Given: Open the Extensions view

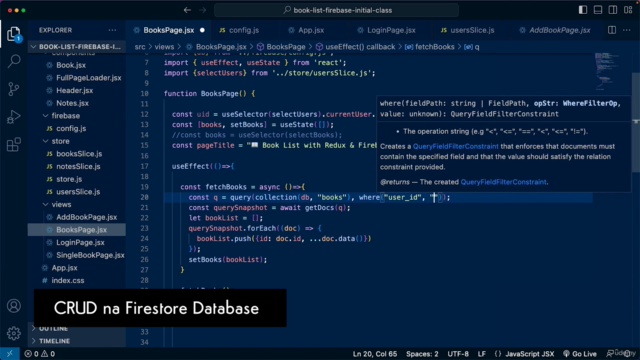Looking at the screenshot, I should click(x=13, y=144).
